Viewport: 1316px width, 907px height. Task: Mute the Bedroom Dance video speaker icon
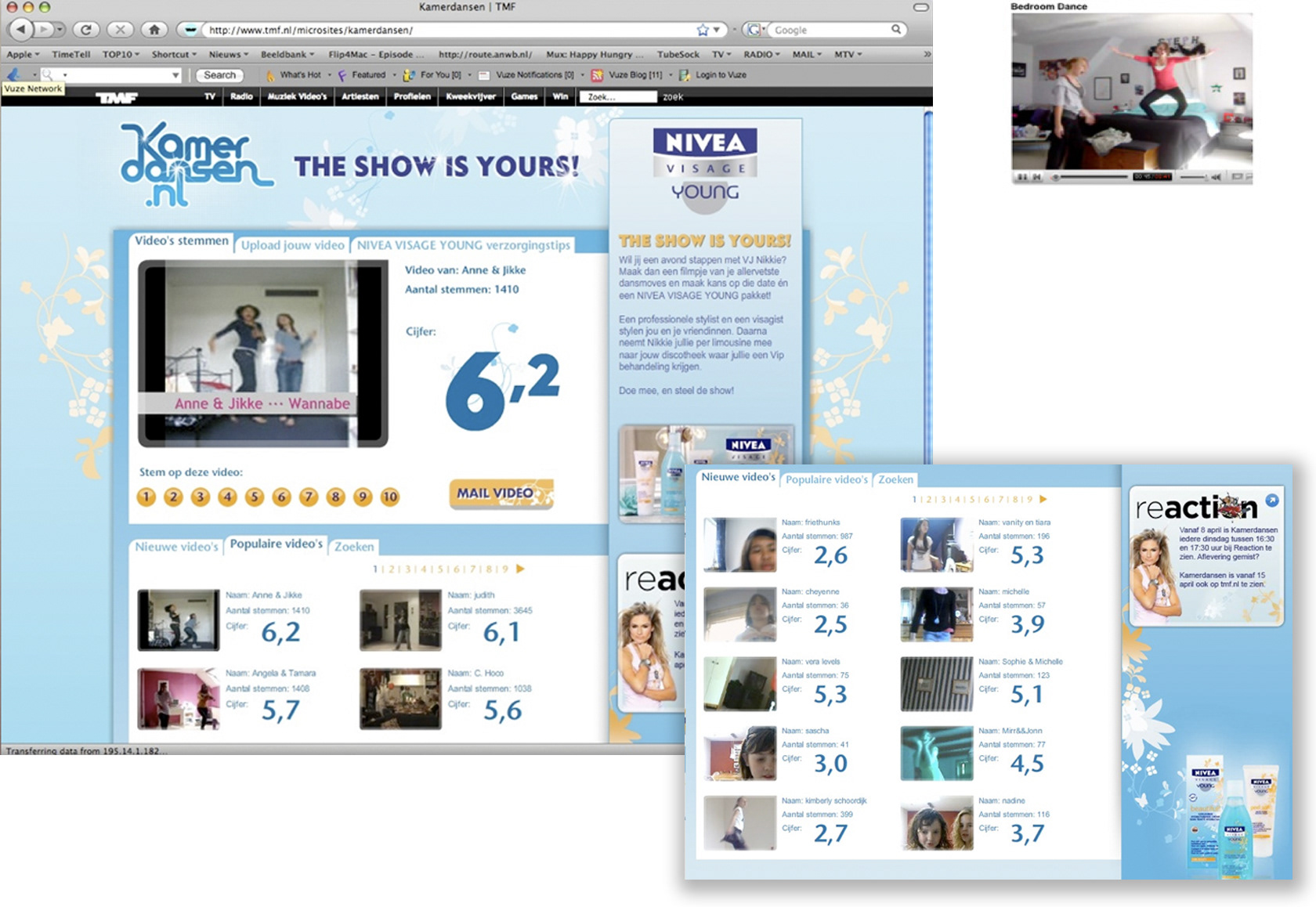click(1217, 177)
